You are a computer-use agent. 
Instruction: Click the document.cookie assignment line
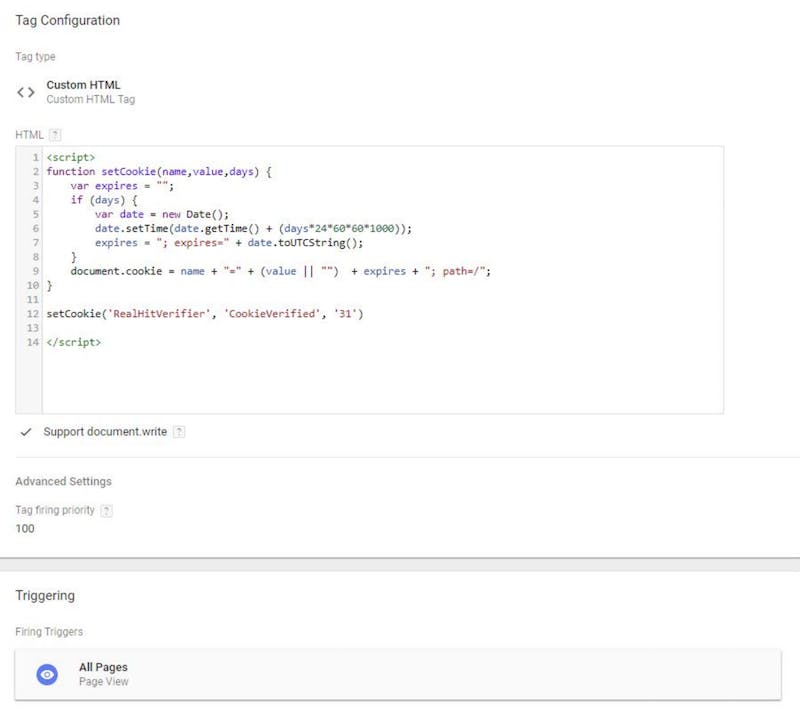tap(280, 271)
